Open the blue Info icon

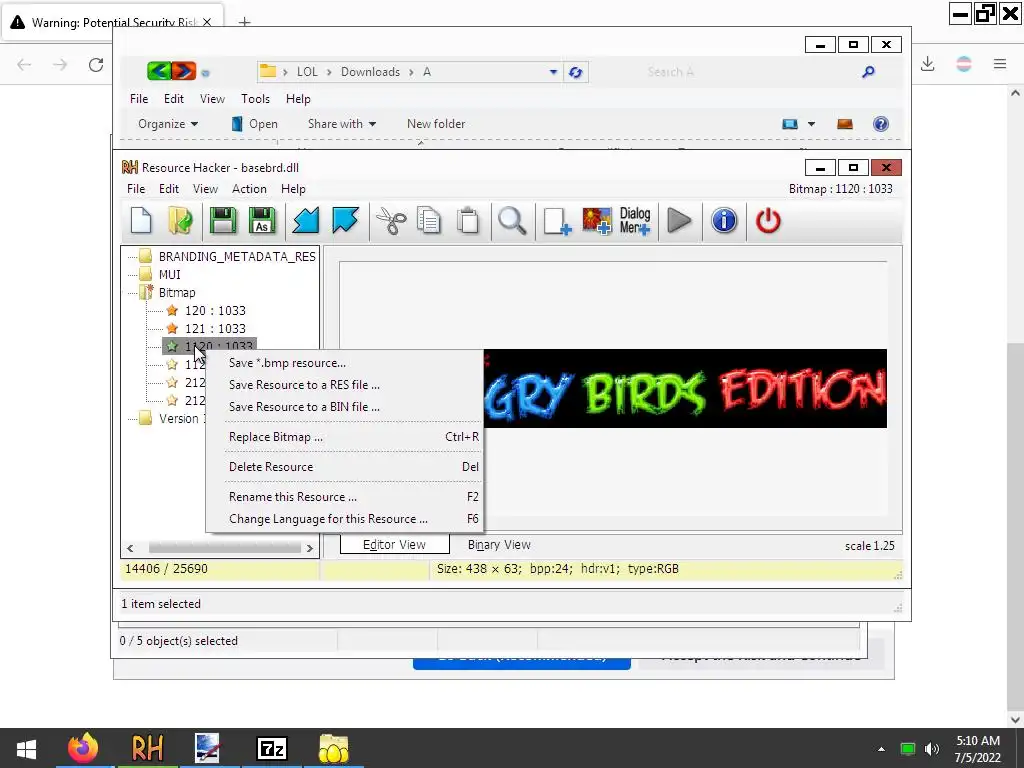[724, 221]
